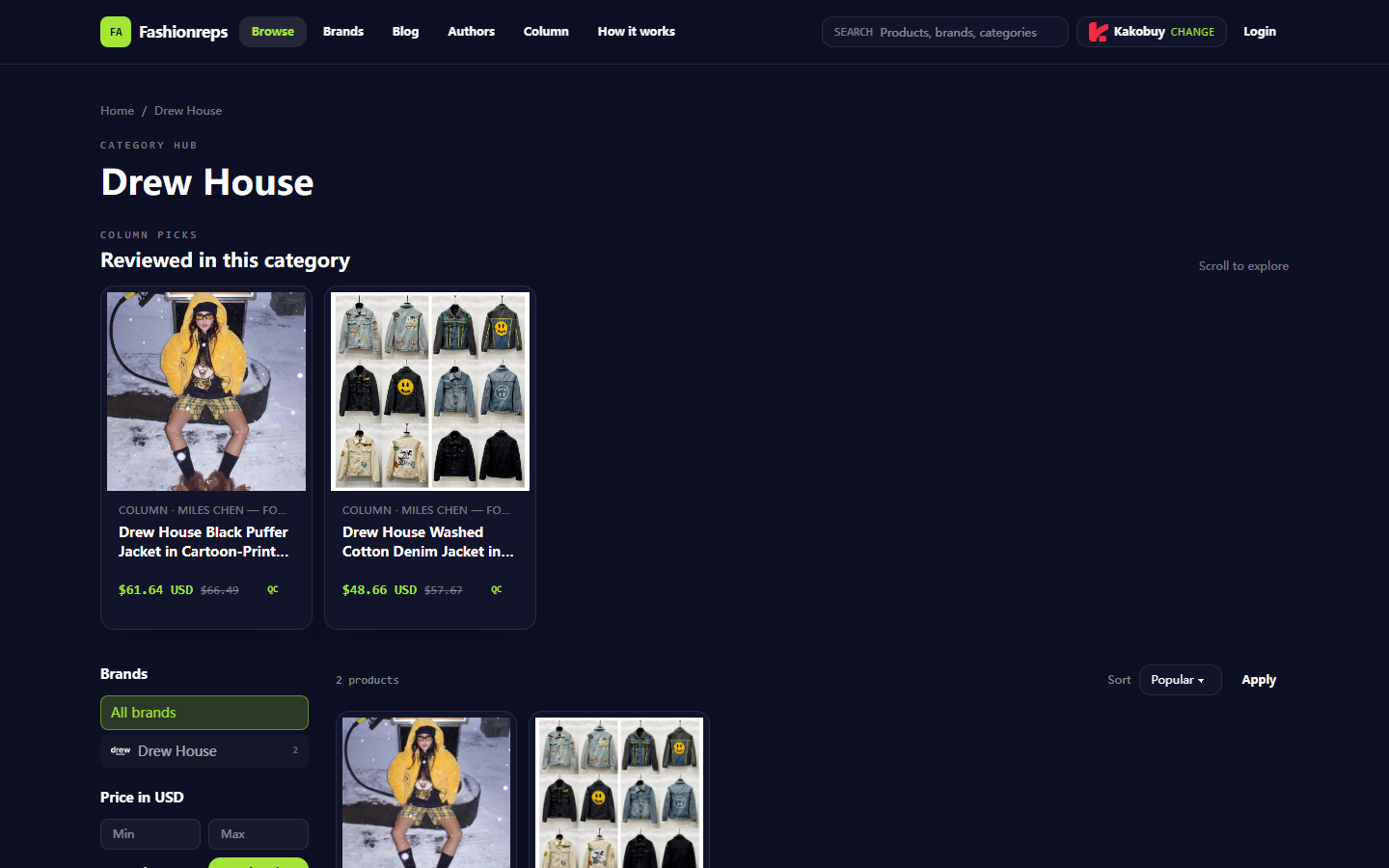
Task: Filter by the Drew House brand
Action: point(204,751)
